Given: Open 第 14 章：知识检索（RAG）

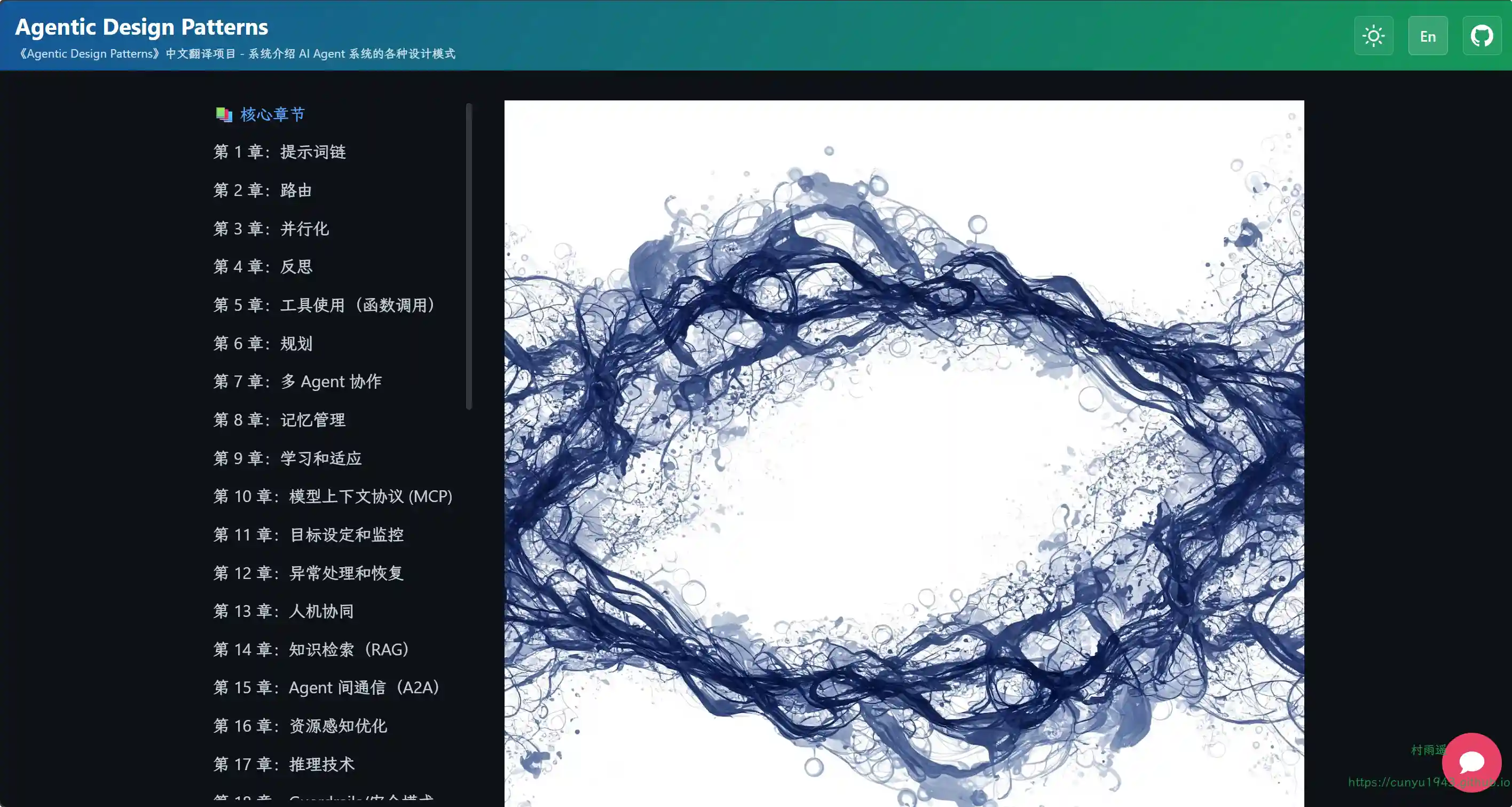Looking at the screenshot, I should [312, 649].
